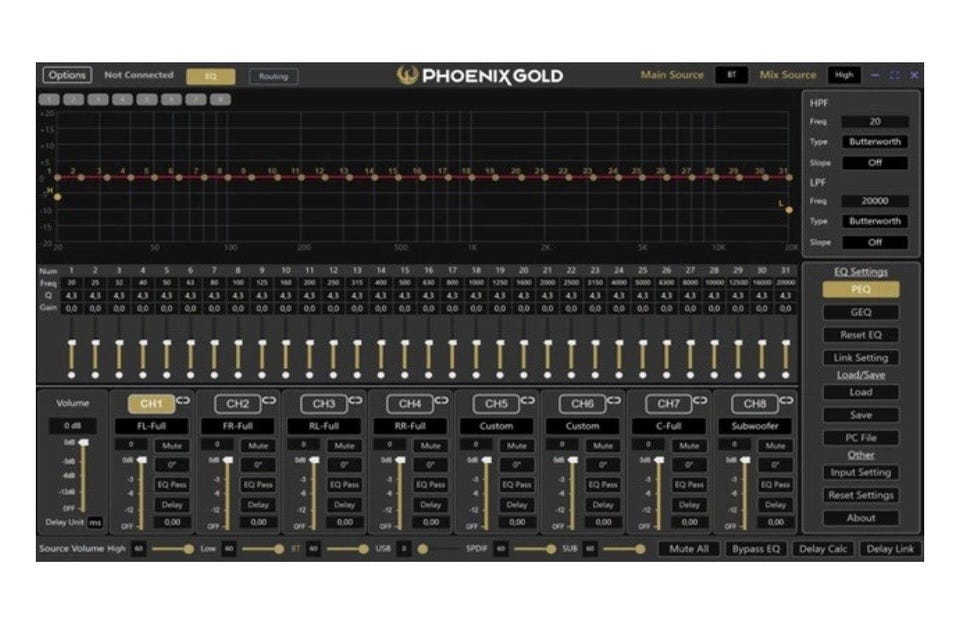Click the Source Volume USB slider
The width and height of the screenshot is (960, 631).
point(438,549)
